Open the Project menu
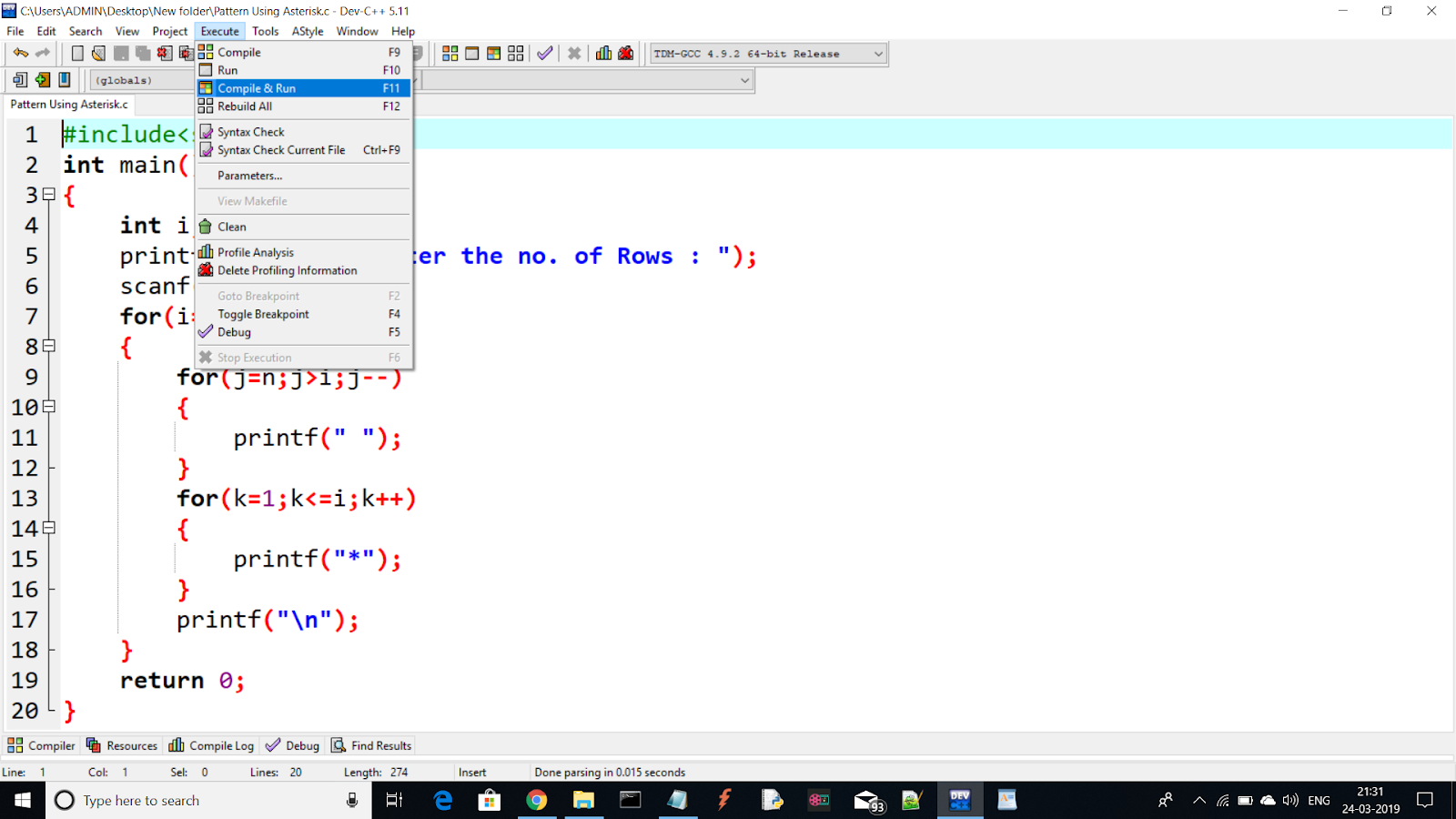 (x=170, y=31)
